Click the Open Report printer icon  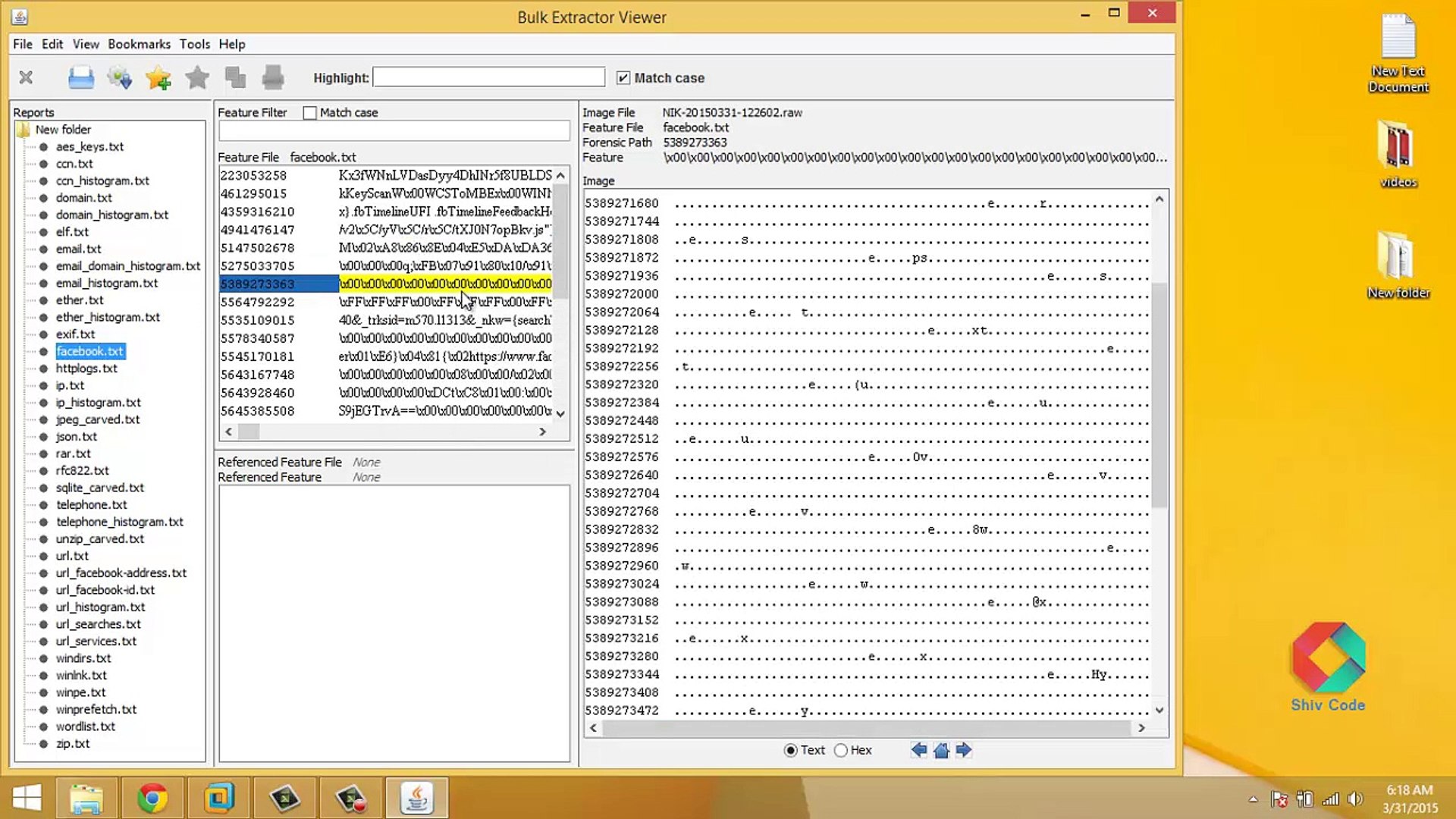click(x=81, y=77)
